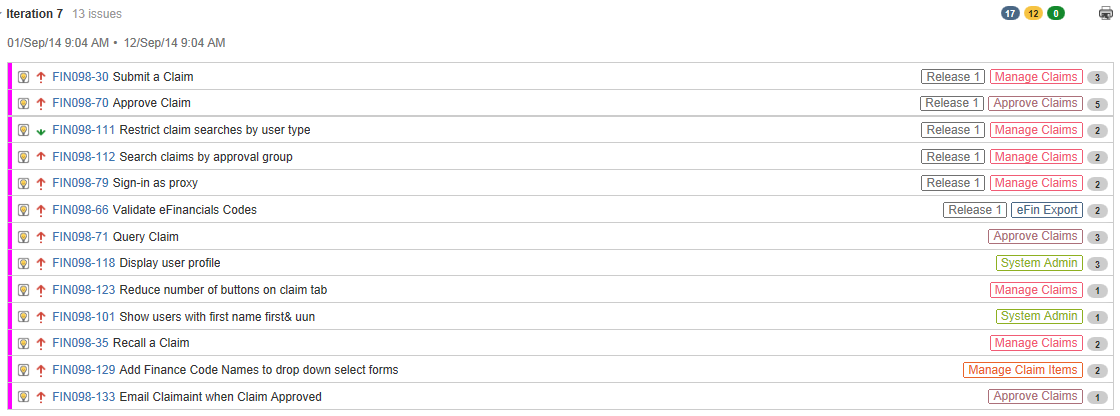Click story type icon beside FIN098-66
The image size is (1120, 416).
pos(24,210)
